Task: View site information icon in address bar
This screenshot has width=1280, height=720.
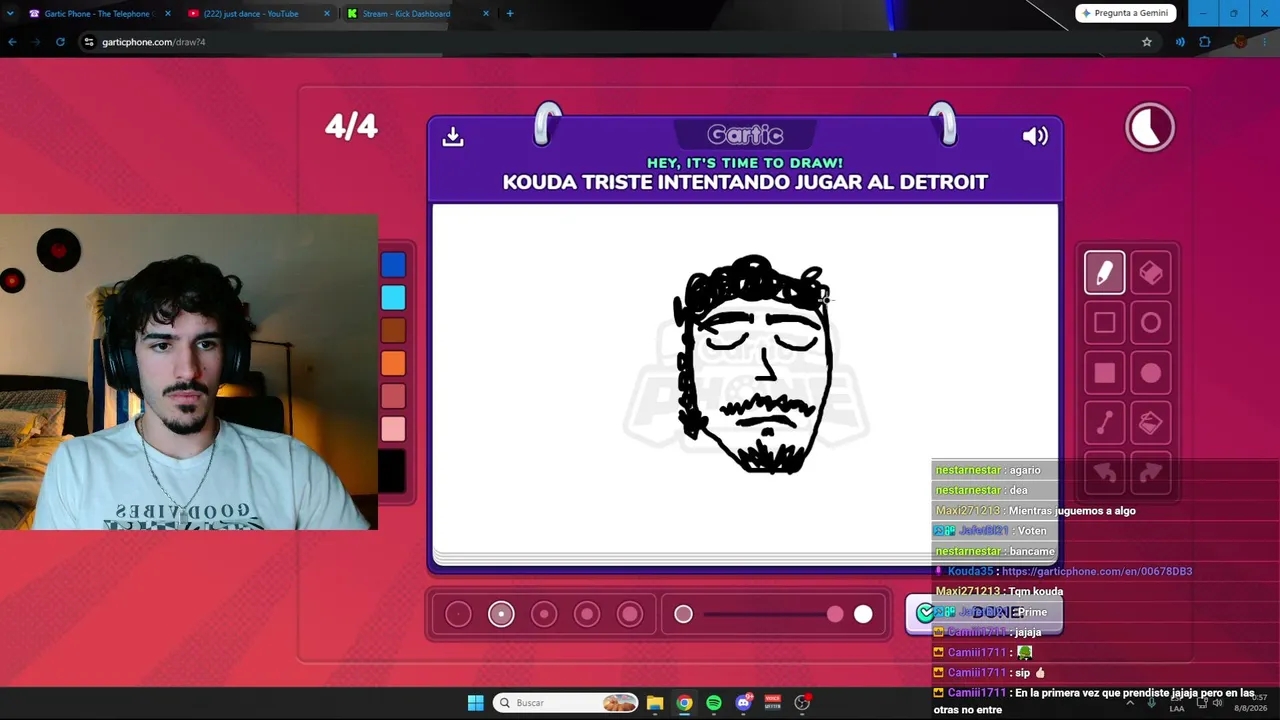Action: (x=89, y=42)
